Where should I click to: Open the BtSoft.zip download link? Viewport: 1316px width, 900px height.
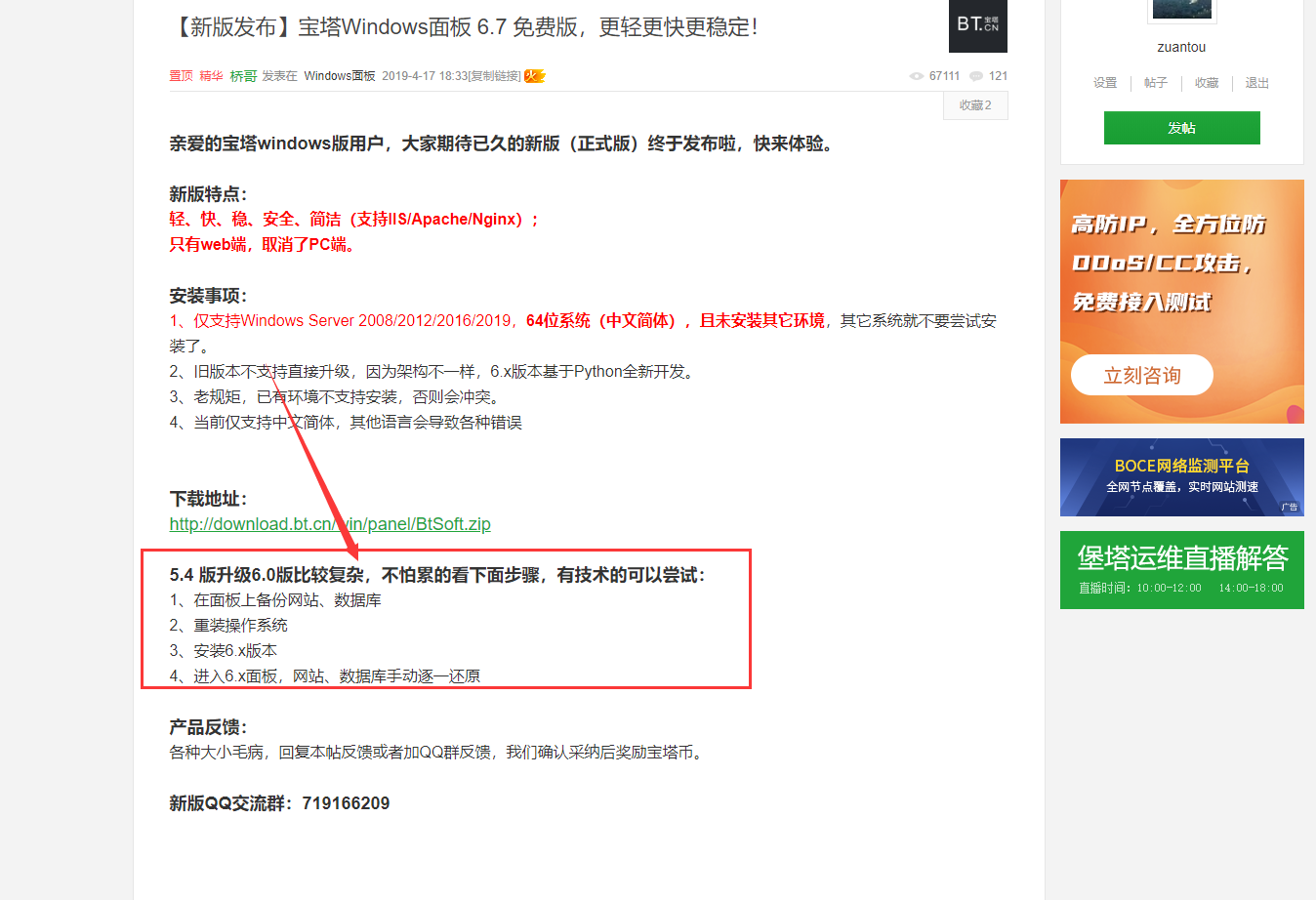coord(330,524)
